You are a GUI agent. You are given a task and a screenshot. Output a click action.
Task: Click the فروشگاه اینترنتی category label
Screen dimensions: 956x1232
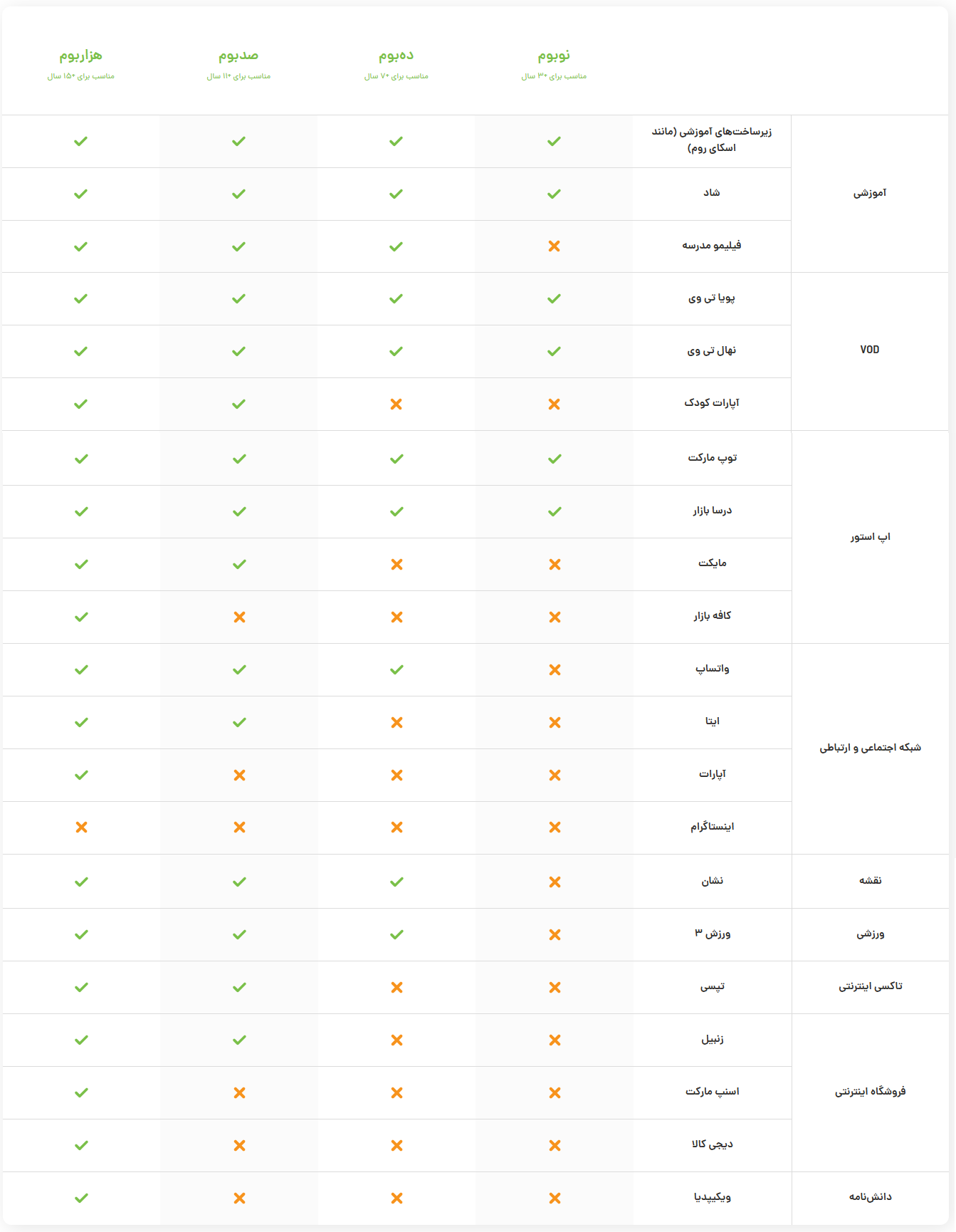[x=870, y=1092]
